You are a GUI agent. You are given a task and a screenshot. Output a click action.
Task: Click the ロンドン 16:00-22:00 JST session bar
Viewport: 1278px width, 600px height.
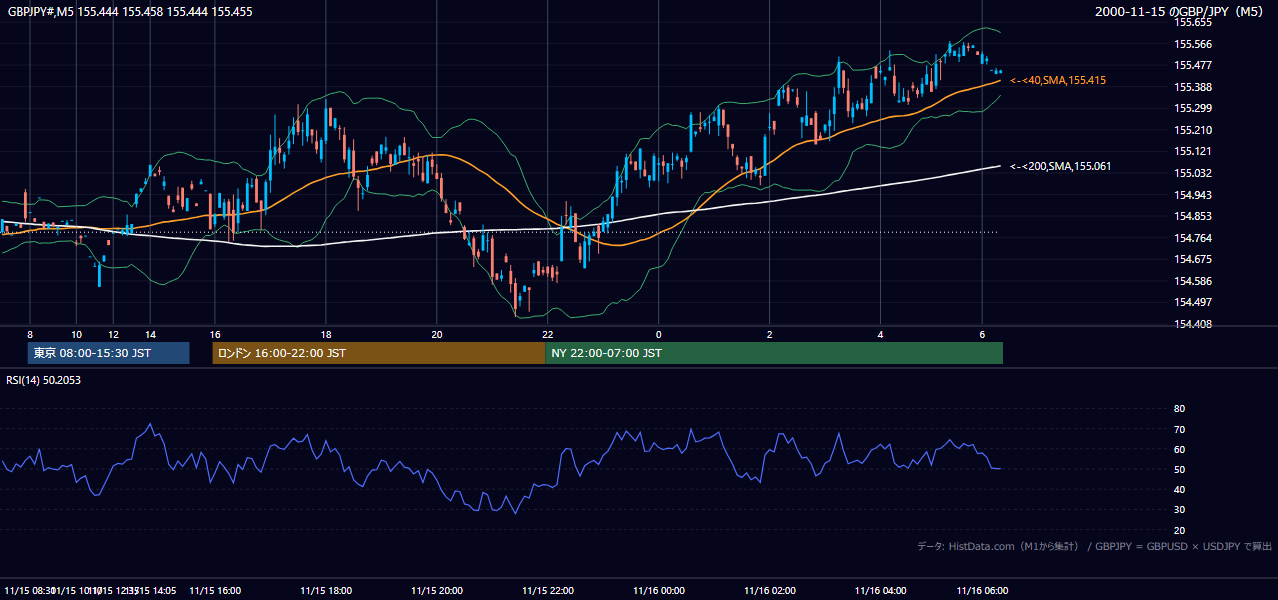[x=379, y=353]
